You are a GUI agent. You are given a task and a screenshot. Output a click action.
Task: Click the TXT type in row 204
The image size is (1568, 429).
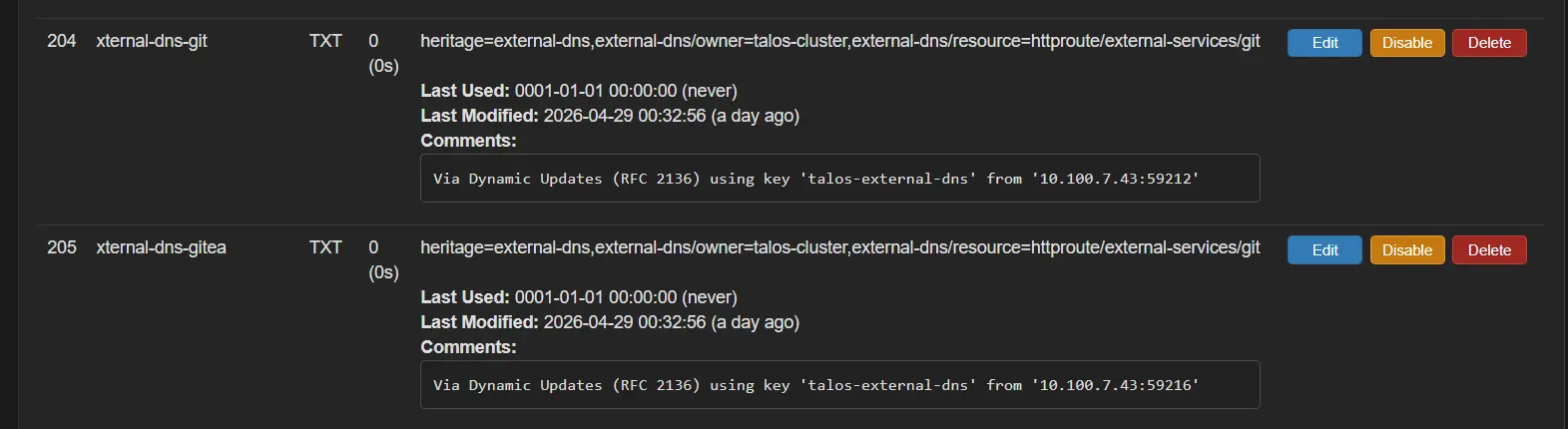(325, 41)
